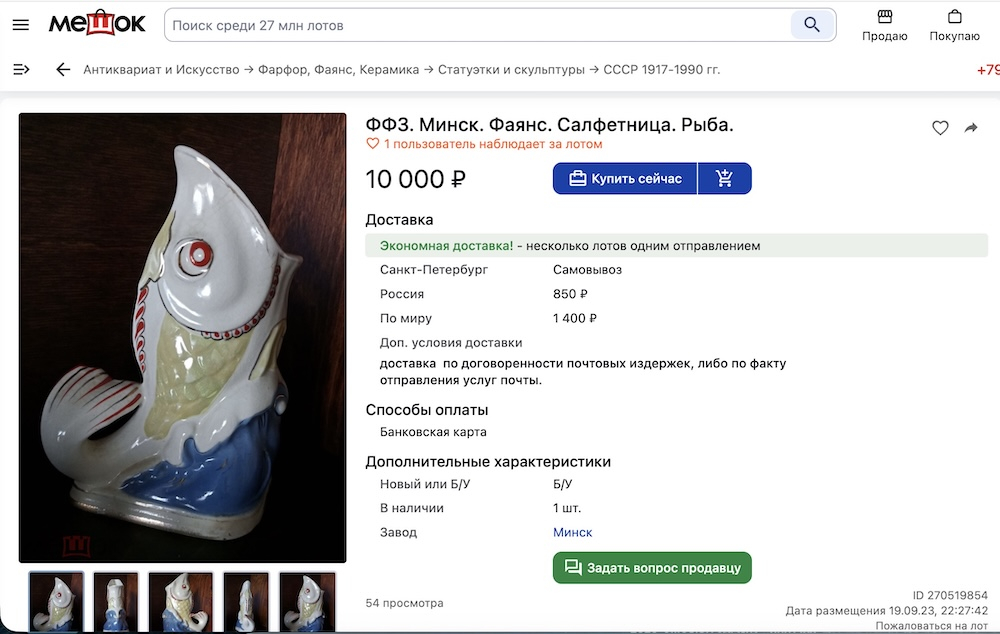1000x634 pixels.
Task: Enlarge the main fish napkin holder photo
Action: click(183, 338)
